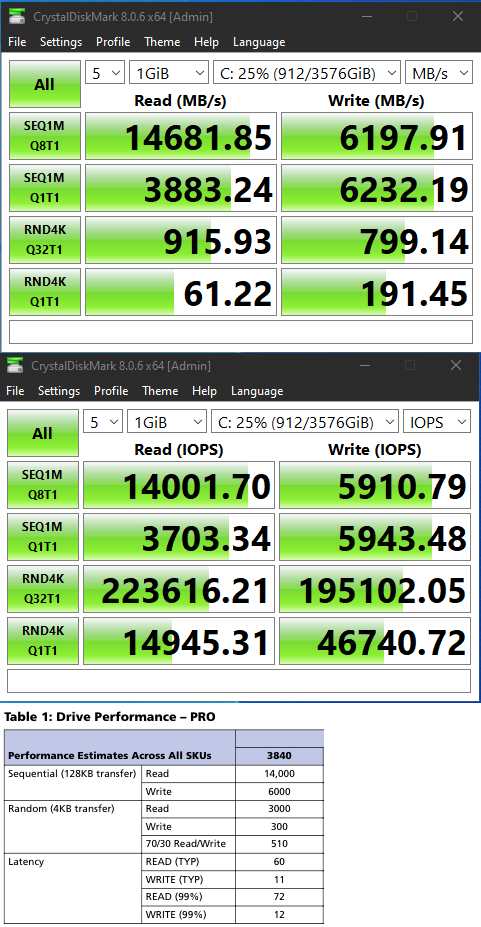Run the SEQ1M Q8T1 test in top window
This screenshot has height=927, width=481.
click(44, 136)
